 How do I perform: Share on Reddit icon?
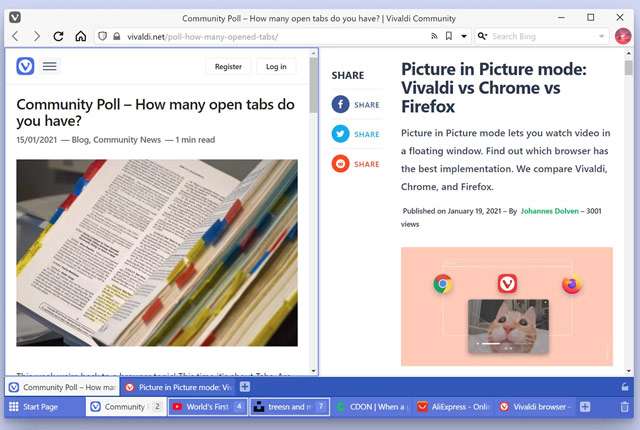[x=340, y=164]
